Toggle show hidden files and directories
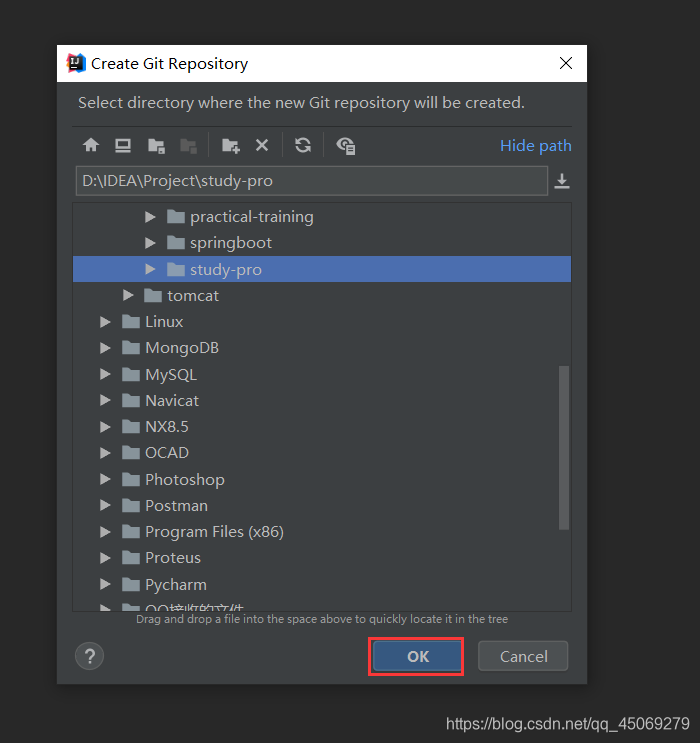The width and height of the screenshot is (700, 743). tap(345, 145)
